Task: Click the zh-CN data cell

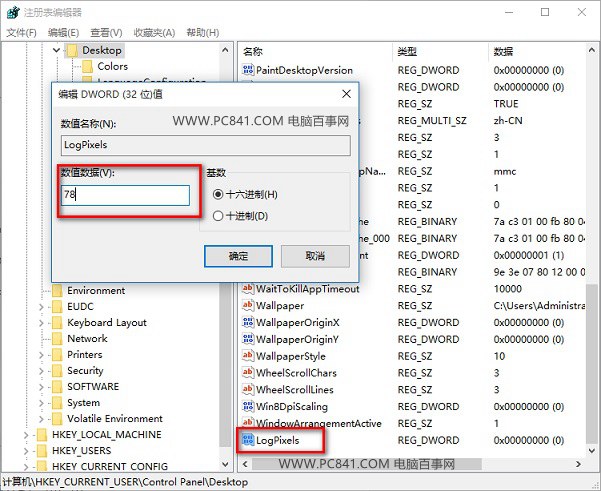Action: coord(508,121)
